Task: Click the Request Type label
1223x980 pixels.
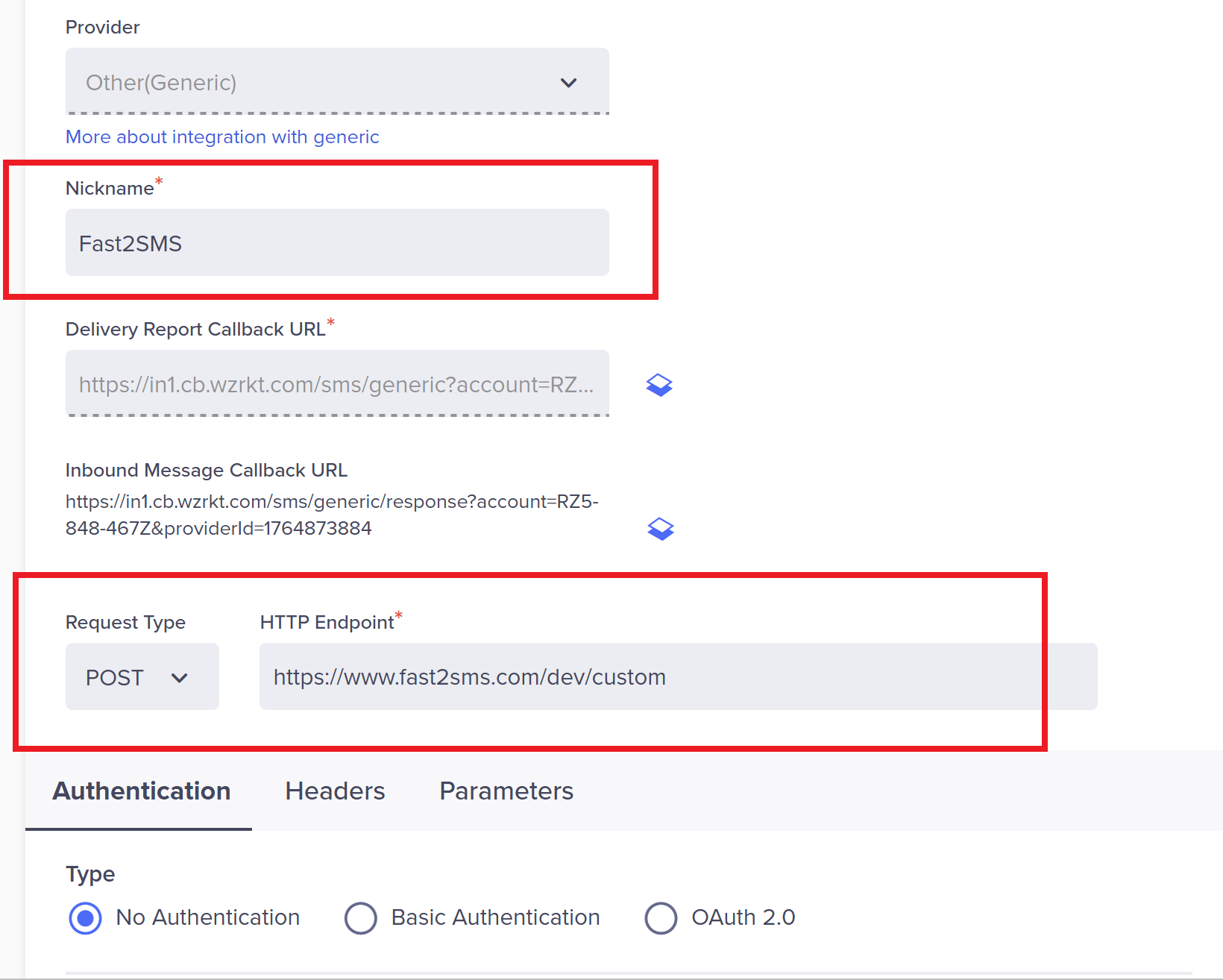Action: click(x=125, y=623)
